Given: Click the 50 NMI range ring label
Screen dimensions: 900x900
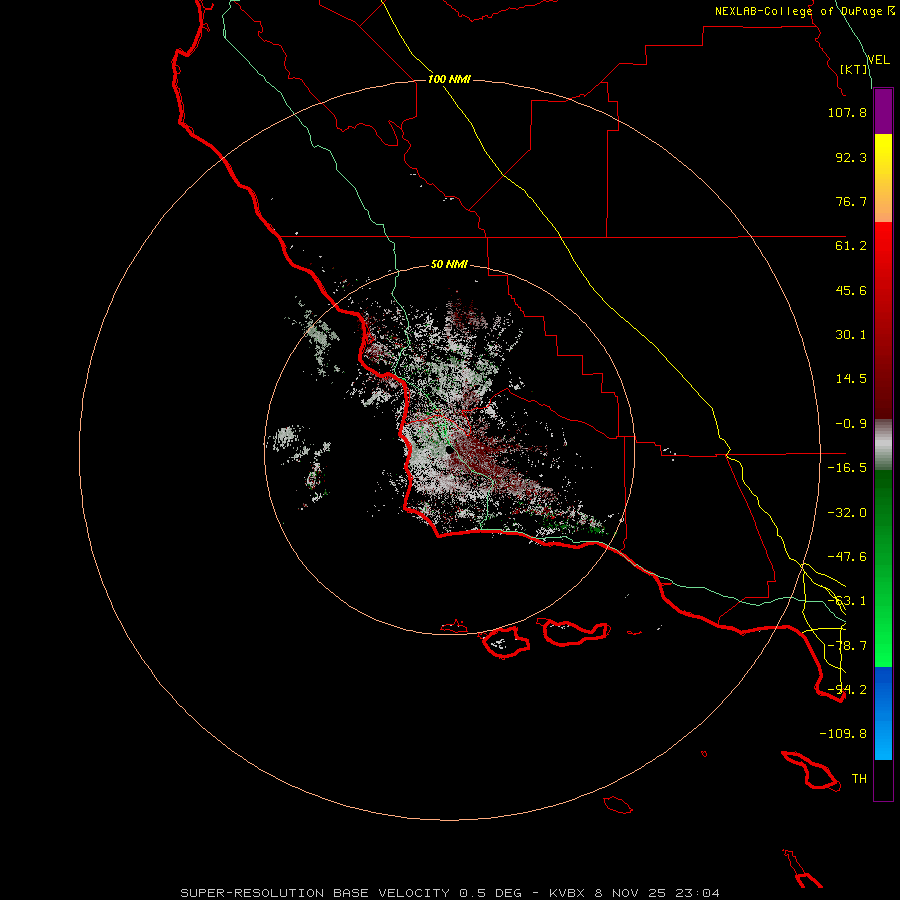Looking at the screenshot, I should point(449,265).
